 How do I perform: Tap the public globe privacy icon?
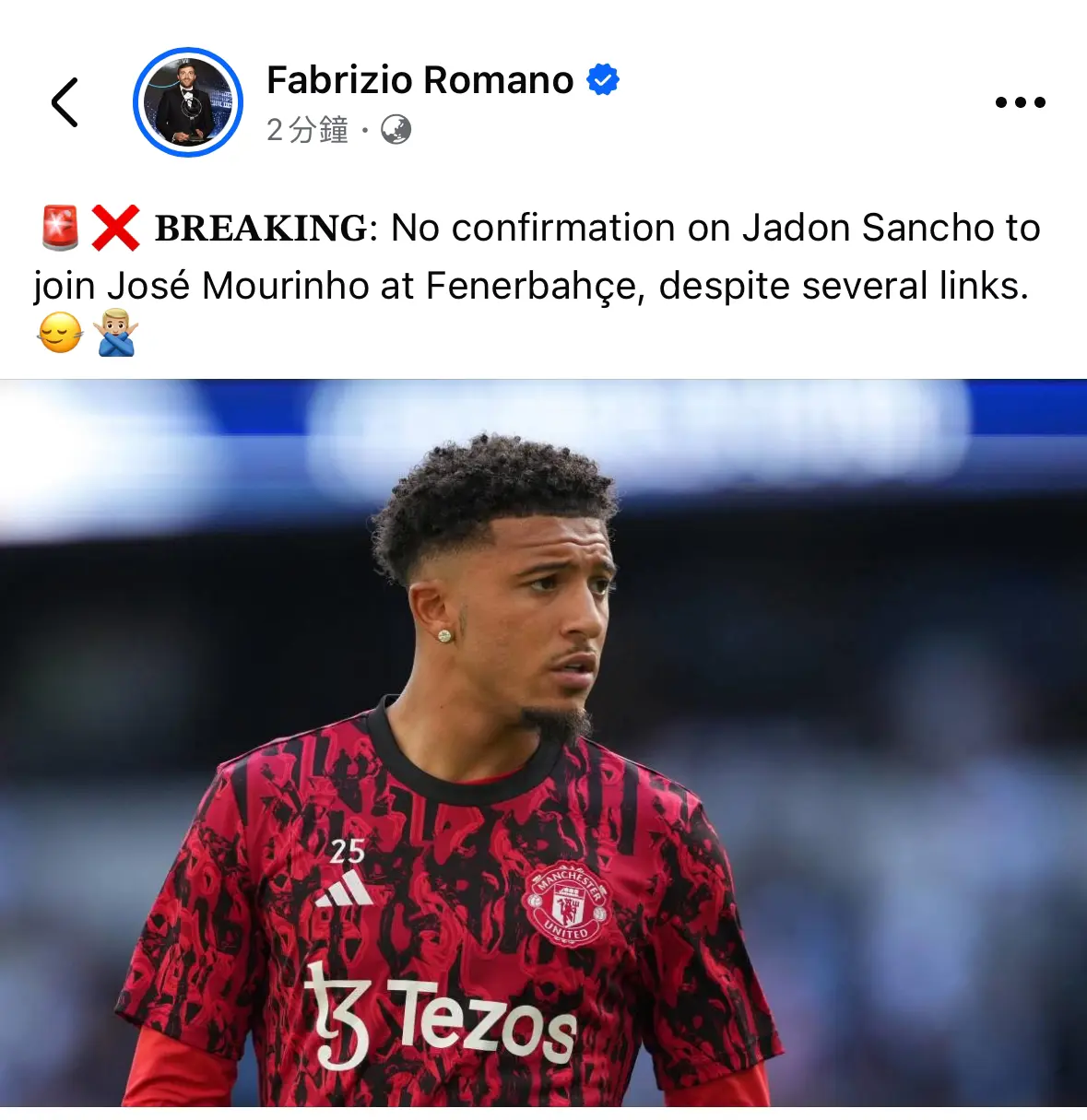tap(396, 130)
